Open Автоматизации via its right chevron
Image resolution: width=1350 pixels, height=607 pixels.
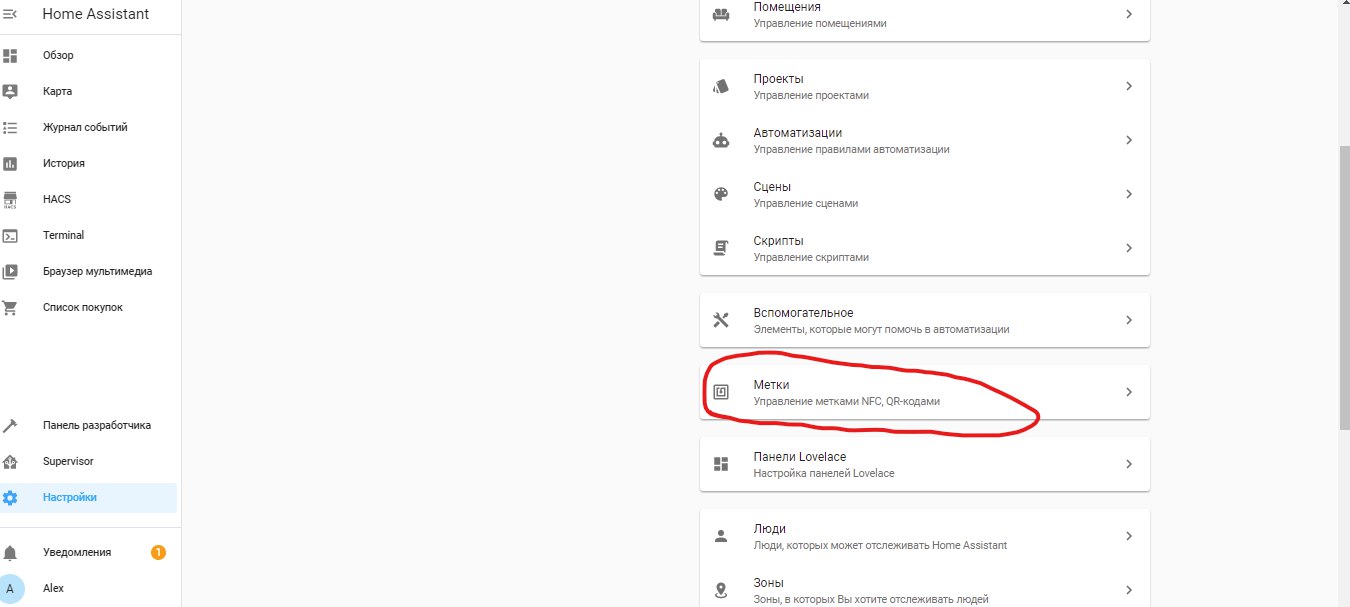tap(1129, 140)
